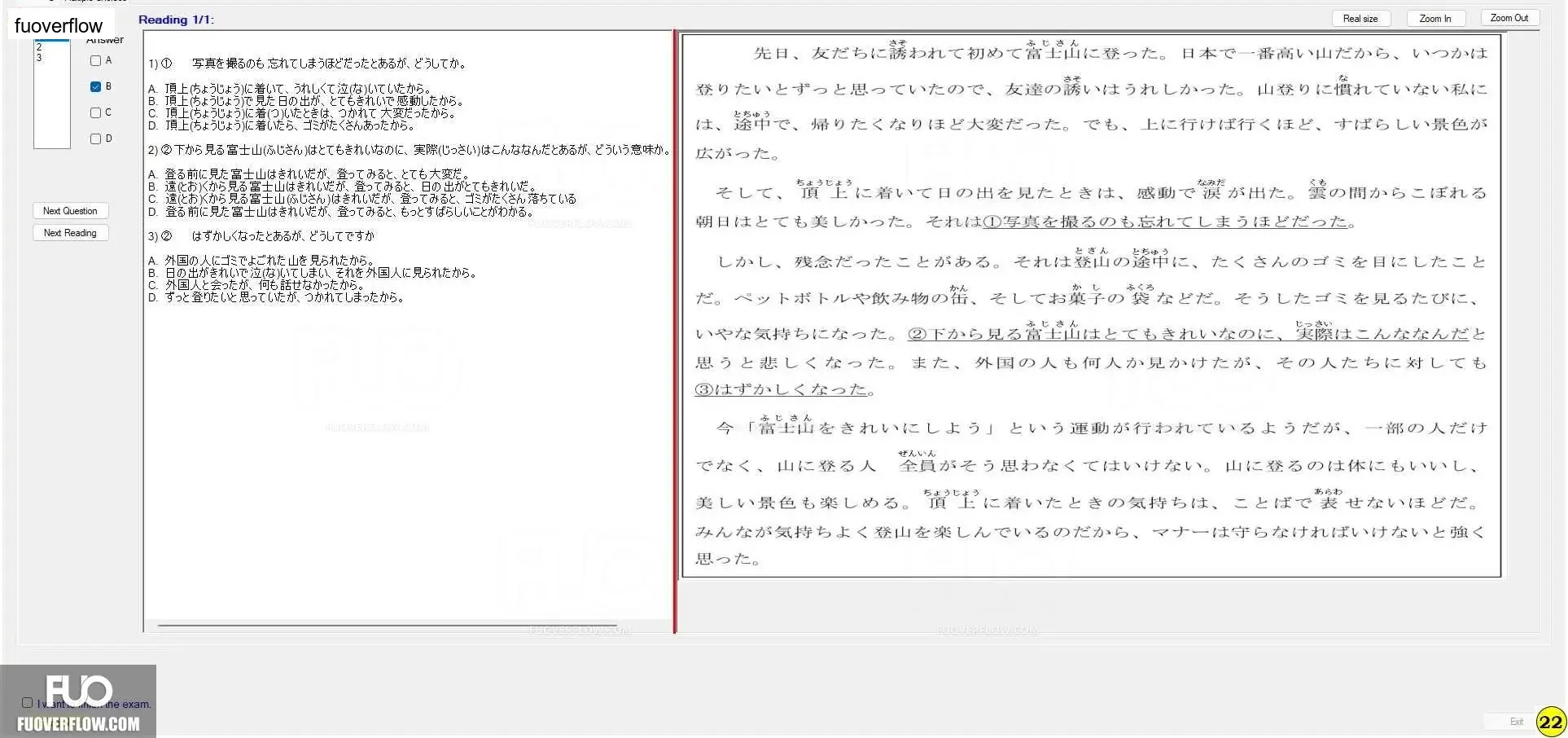The width and height of the screenshot is (1568, 738).
Task: Click choice B text of question 2 about 日の出
Action: point(342,187)
